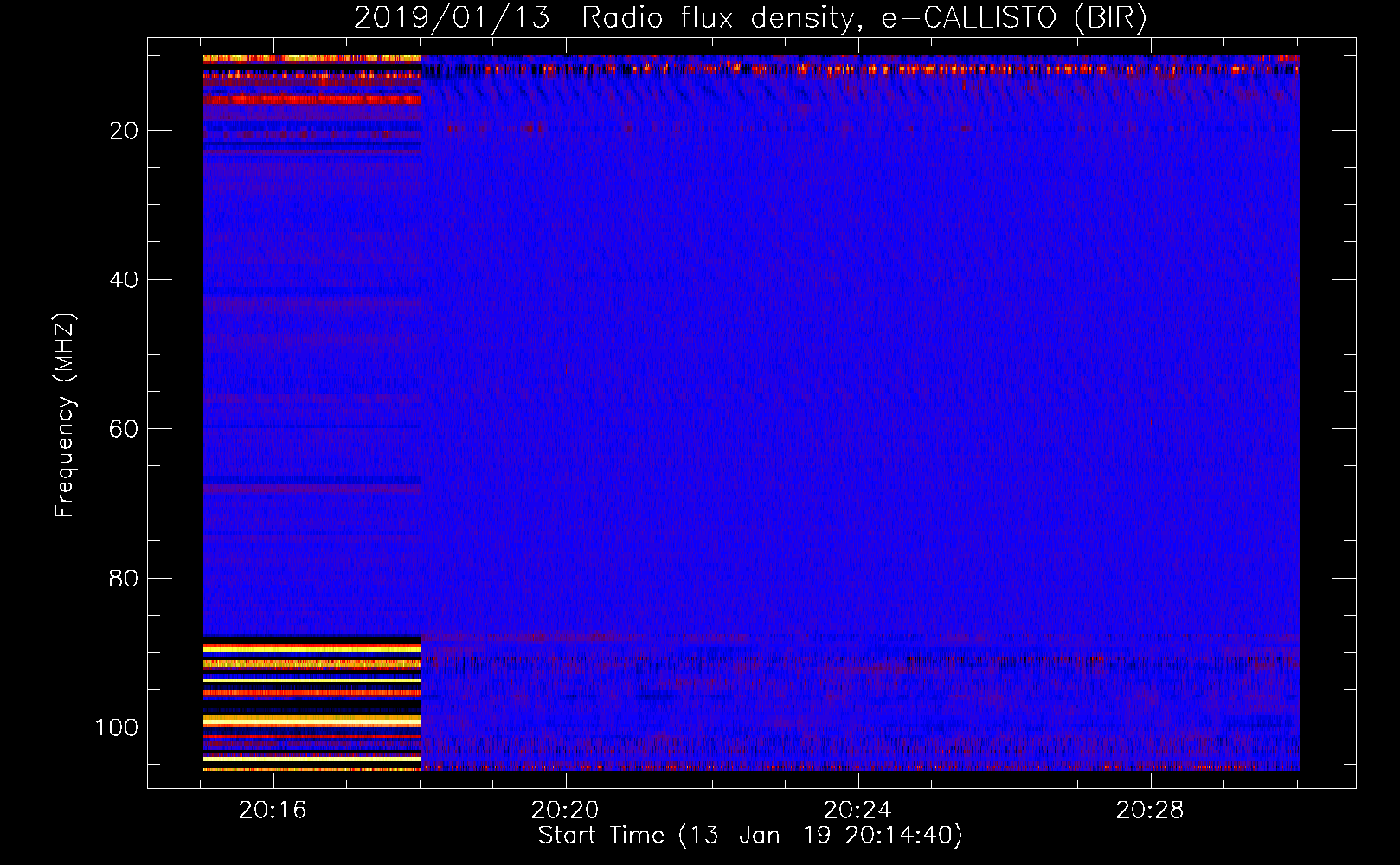Click the plot title "2019/01/13 Radio flux density, e-CALLISTO (BIR)"
This screenshot has height=865, width=1400.
click(x=750, y=18)
